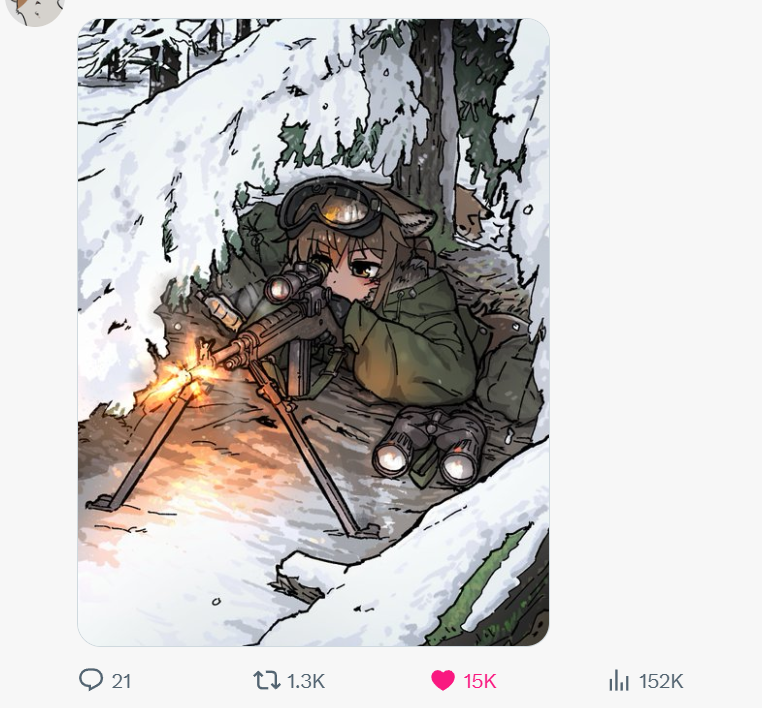Click the 21 replies count
The width and height of the screenshot is (762, 708).
point(122,681)
